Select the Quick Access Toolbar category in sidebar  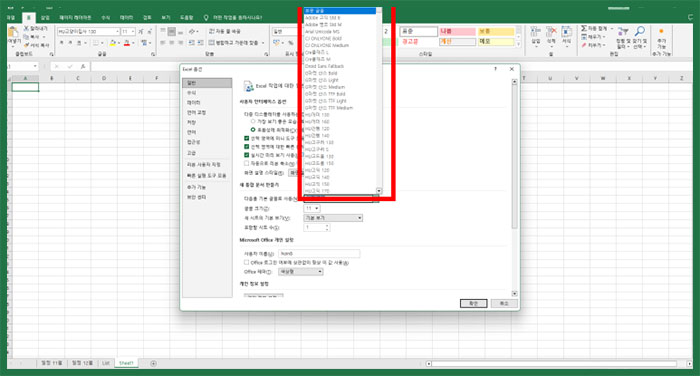pos(207,175)
